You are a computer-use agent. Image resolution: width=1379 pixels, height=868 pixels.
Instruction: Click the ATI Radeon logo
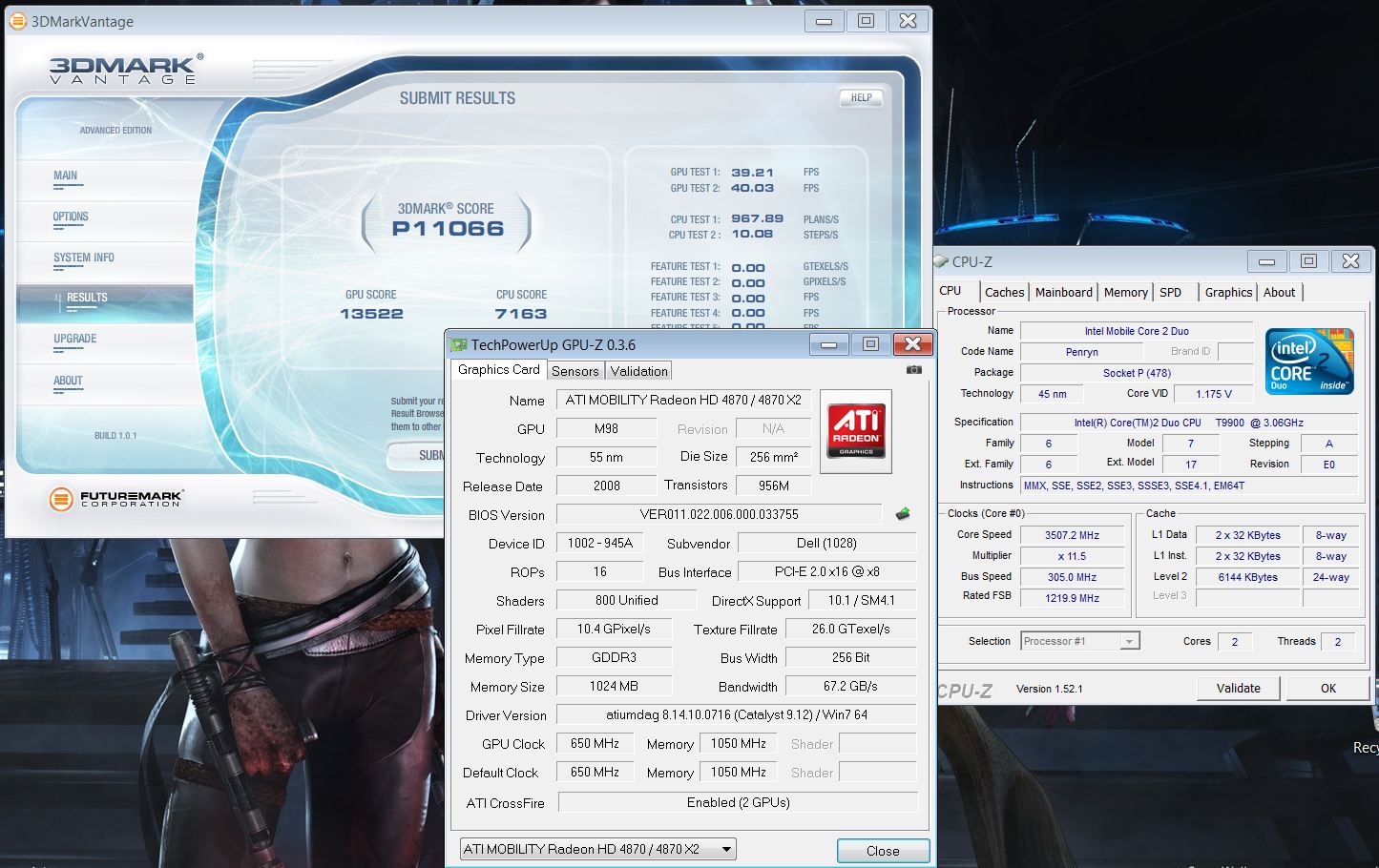pos(856,430)
